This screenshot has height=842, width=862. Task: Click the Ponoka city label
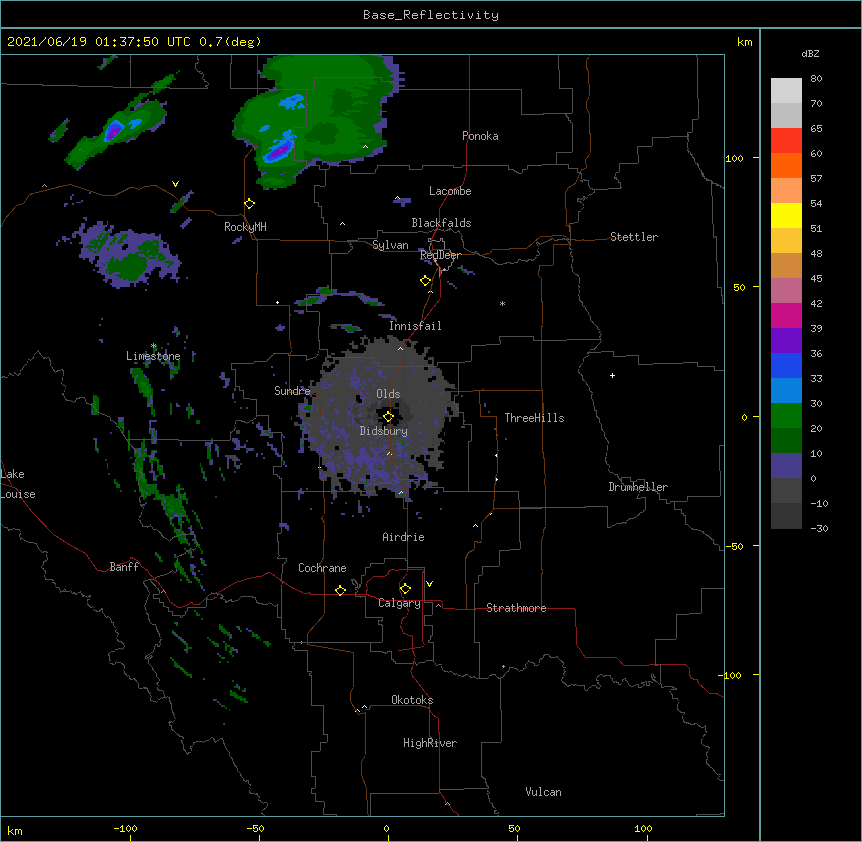(x=480, y=136)
